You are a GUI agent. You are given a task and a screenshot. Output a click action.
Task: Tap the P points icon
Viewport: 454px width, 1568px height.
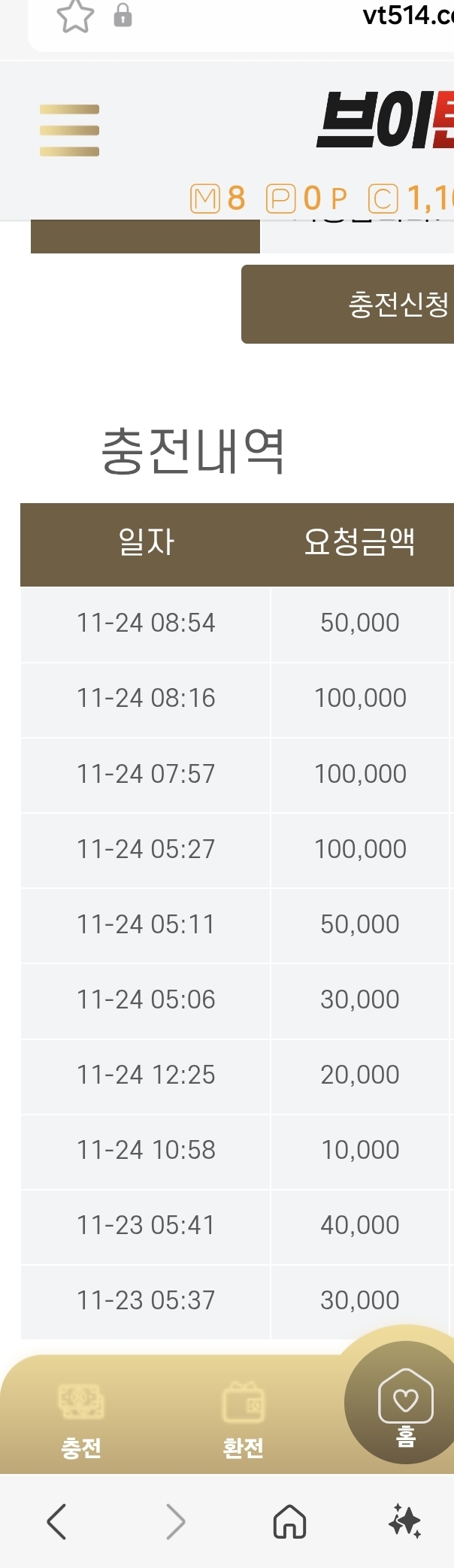click(280, 199)
